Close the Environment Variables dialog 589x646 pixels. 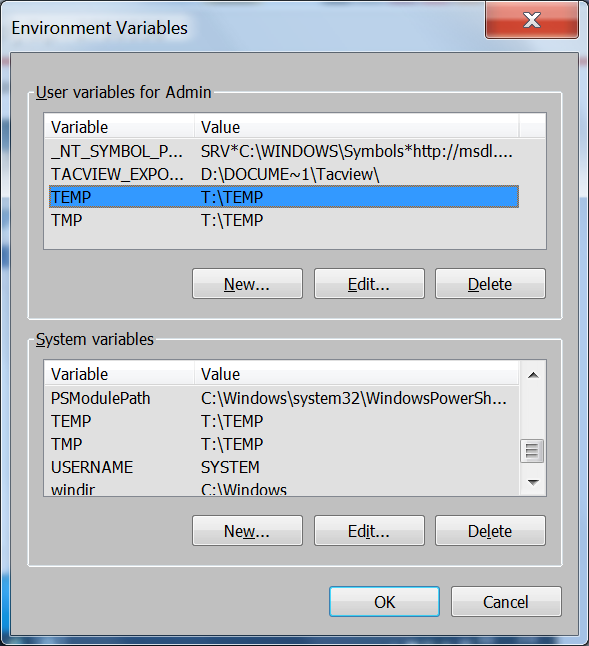[x=532, y=20]
